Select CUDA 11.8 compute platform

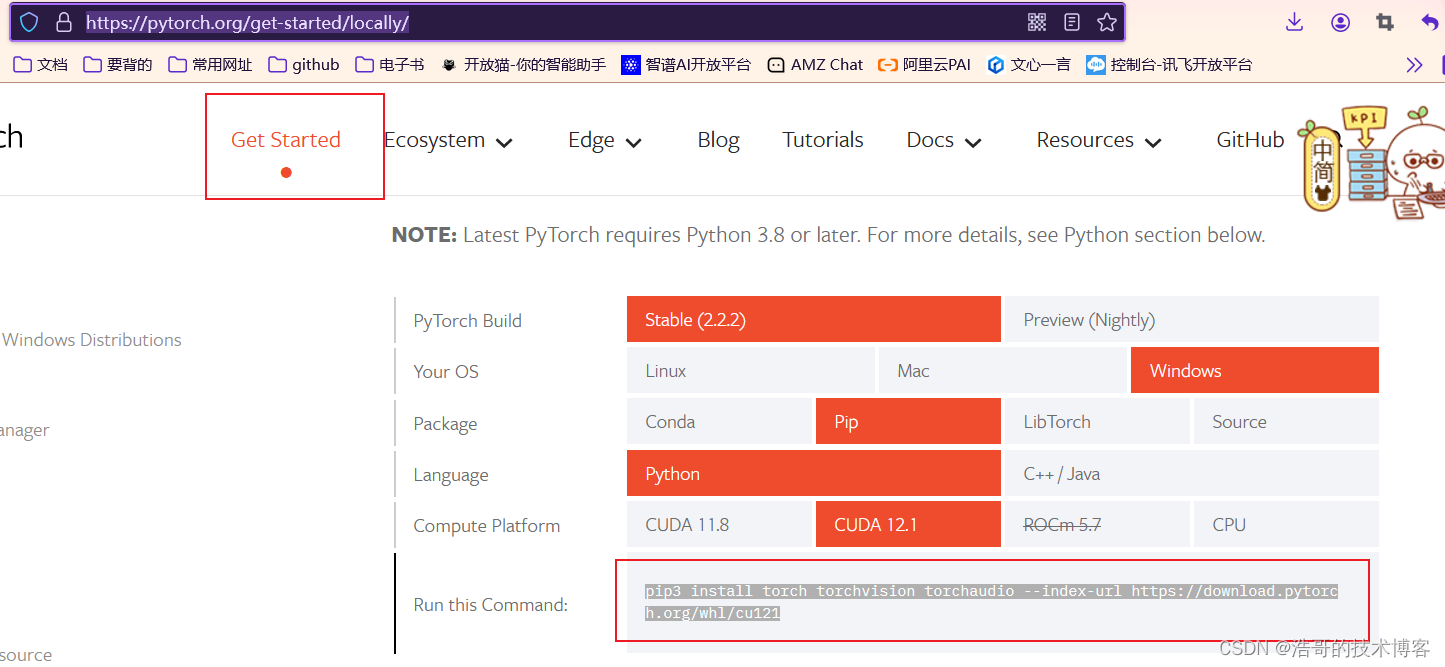tap(719, 524)
